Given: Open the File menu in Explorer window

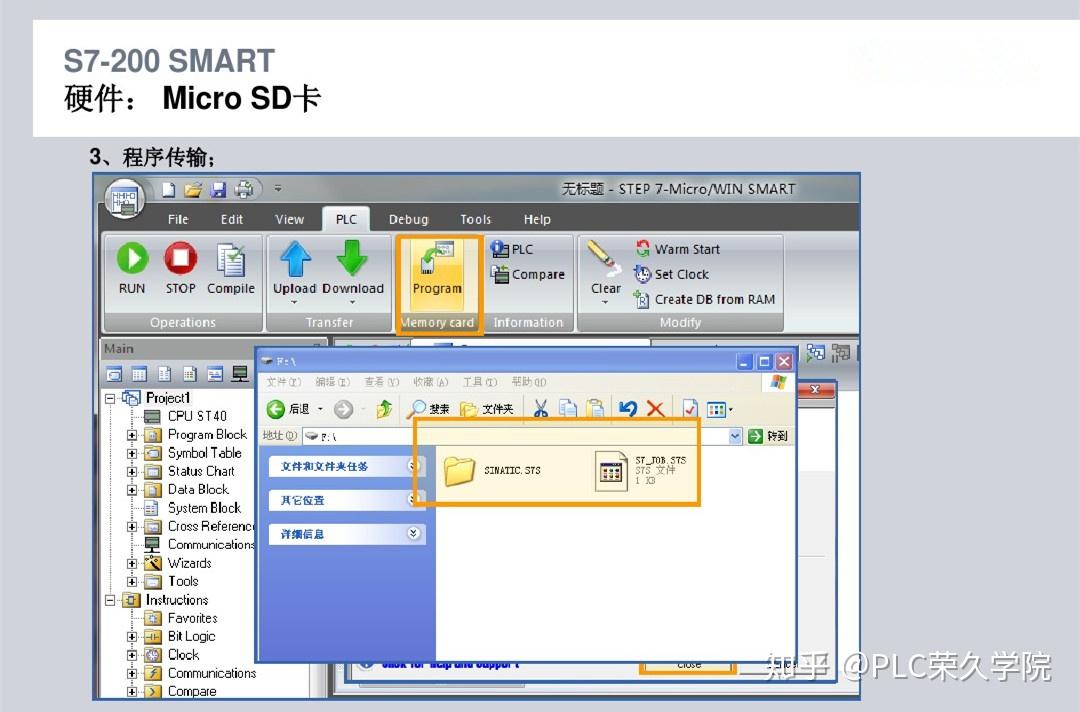Looking at the screenshot, I should [x=283, y=381].
